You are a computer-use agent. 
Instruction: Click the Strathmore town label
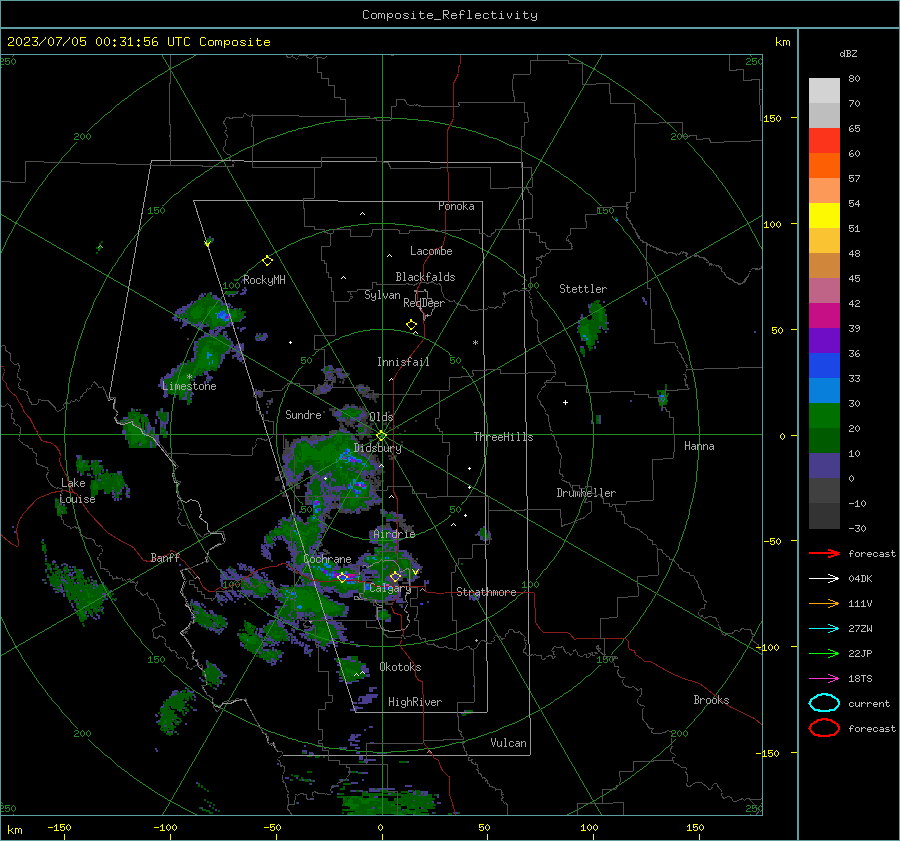point(486,592)
